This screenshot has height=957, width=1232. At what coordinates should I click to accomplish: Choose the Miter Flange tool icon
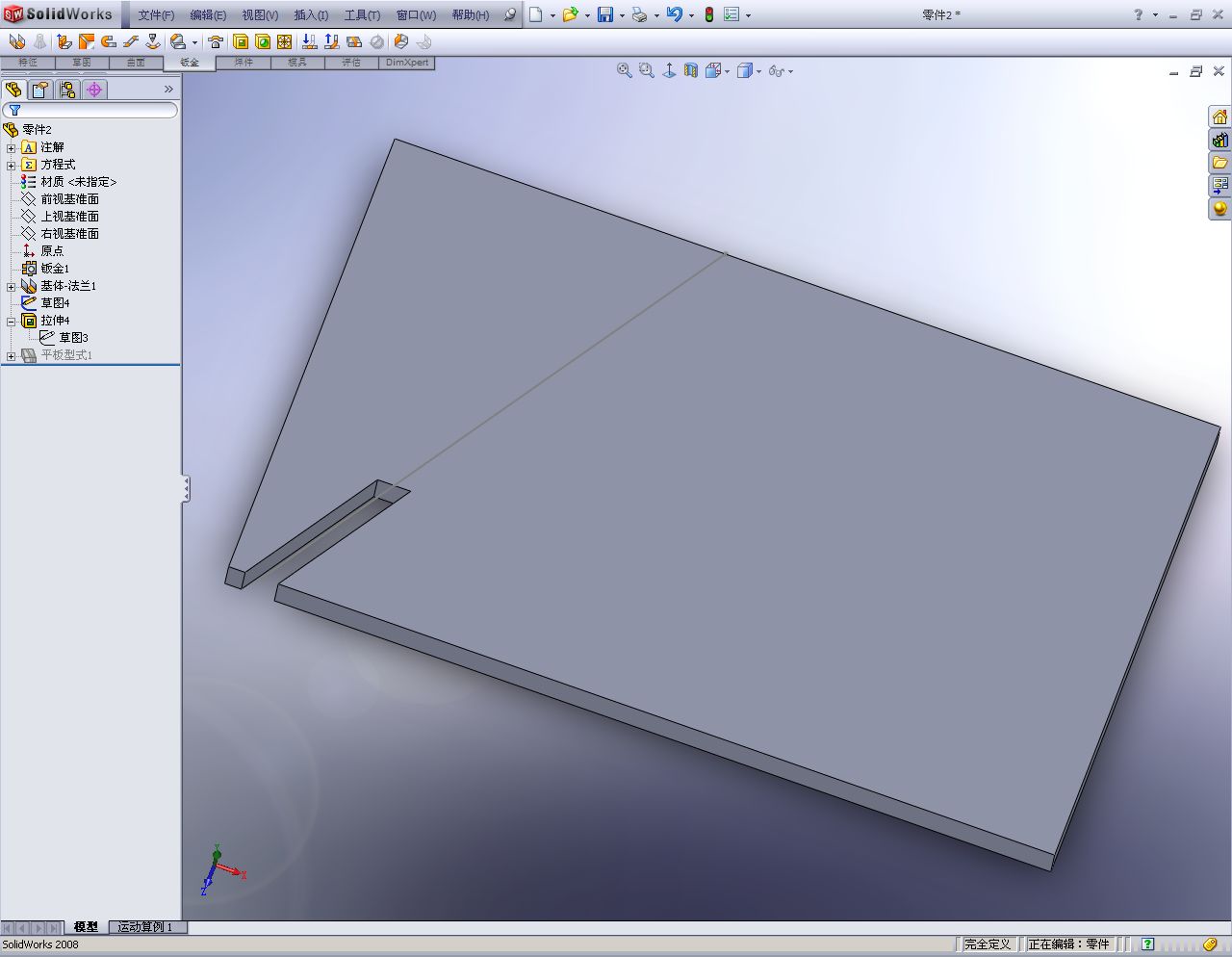pyautogui.click(x=87, y=41)
